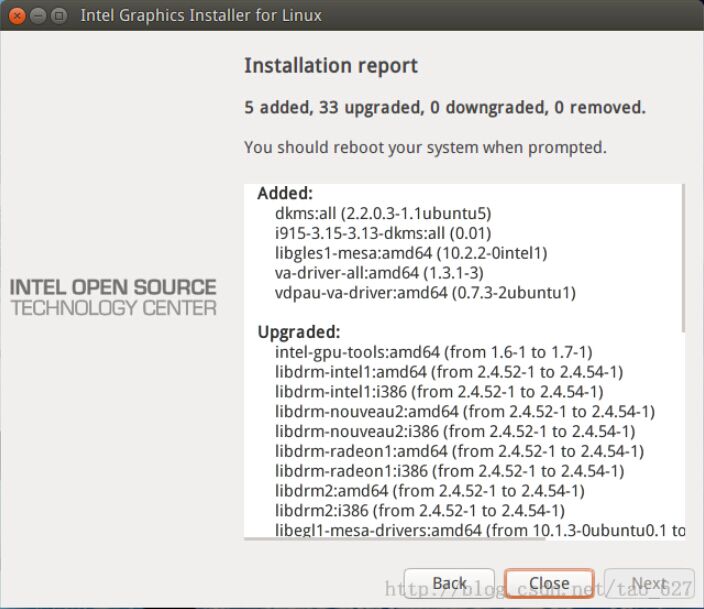
Task: Click the libegl1-mesa-drivers:amd64 line
Action: tap(480, 530)
